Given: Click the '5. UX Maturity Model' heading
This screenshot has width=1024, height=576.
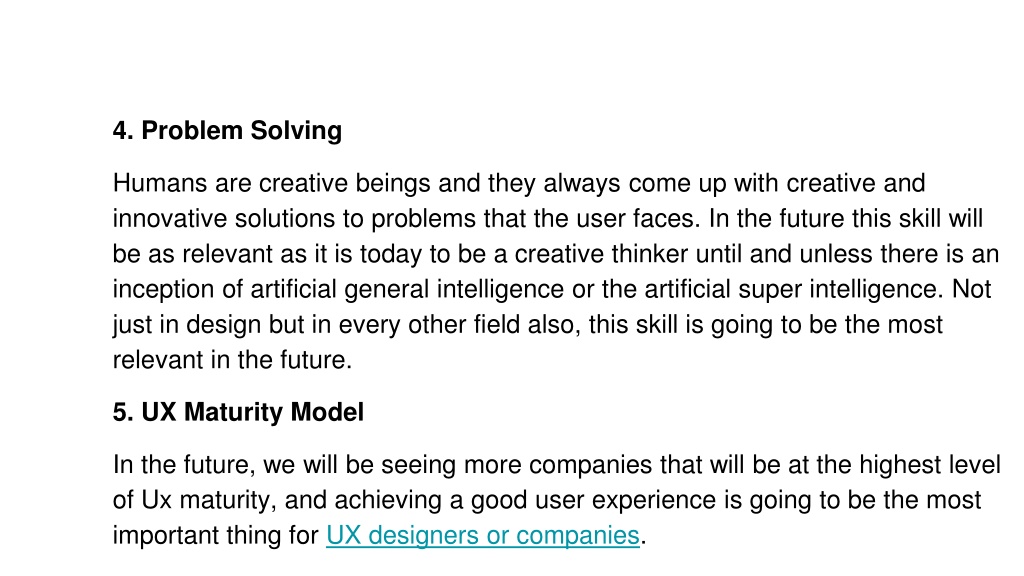Looking at the screenshot, I should tap(238, 412).
